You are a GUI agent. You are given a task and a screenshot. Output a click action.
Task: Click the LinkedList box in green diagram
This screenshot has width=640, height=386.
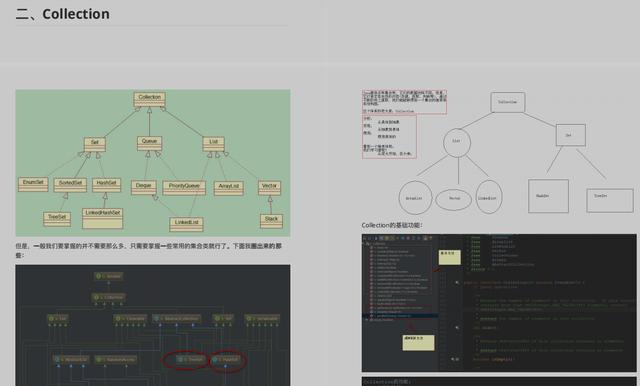187,224
